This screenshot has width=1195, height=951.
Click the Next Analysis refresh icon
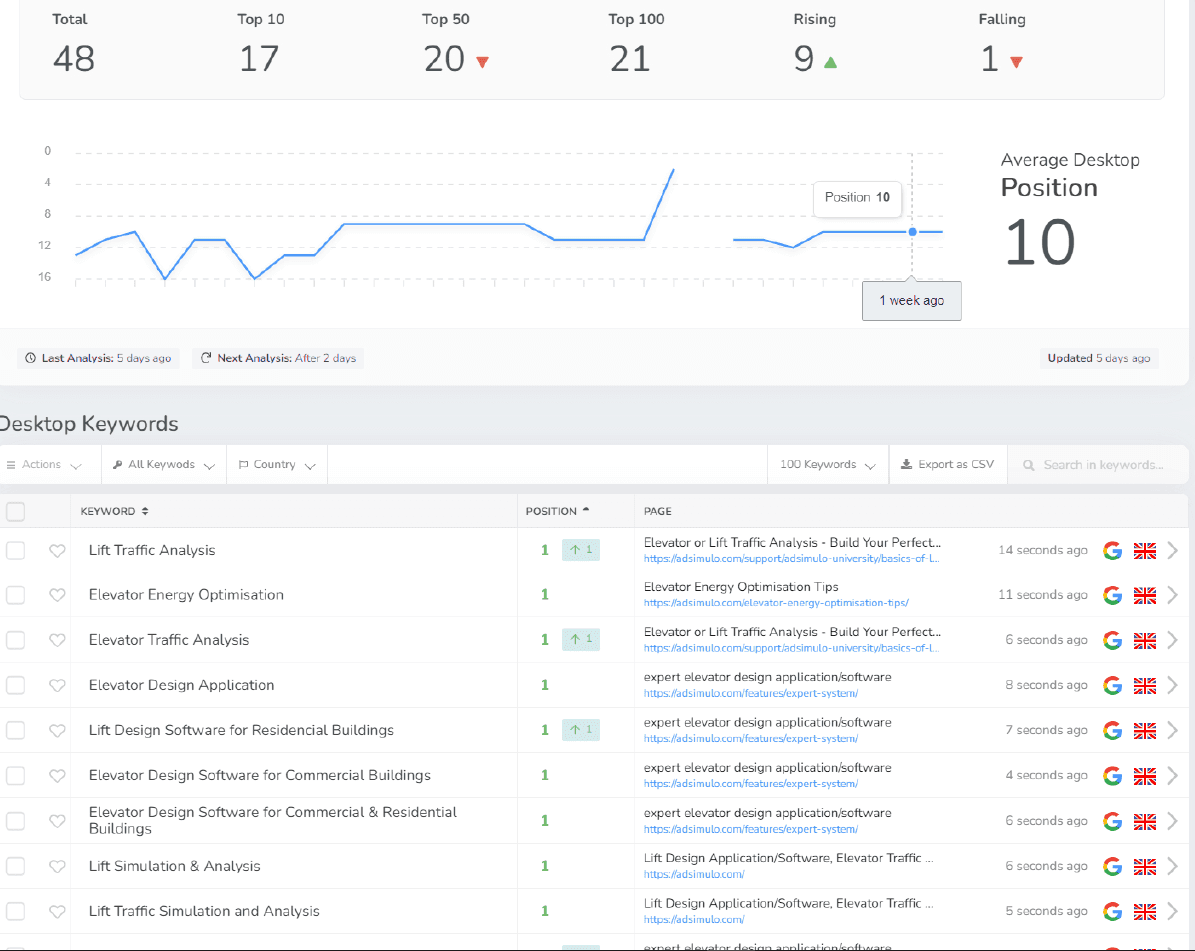pos(206,358)
